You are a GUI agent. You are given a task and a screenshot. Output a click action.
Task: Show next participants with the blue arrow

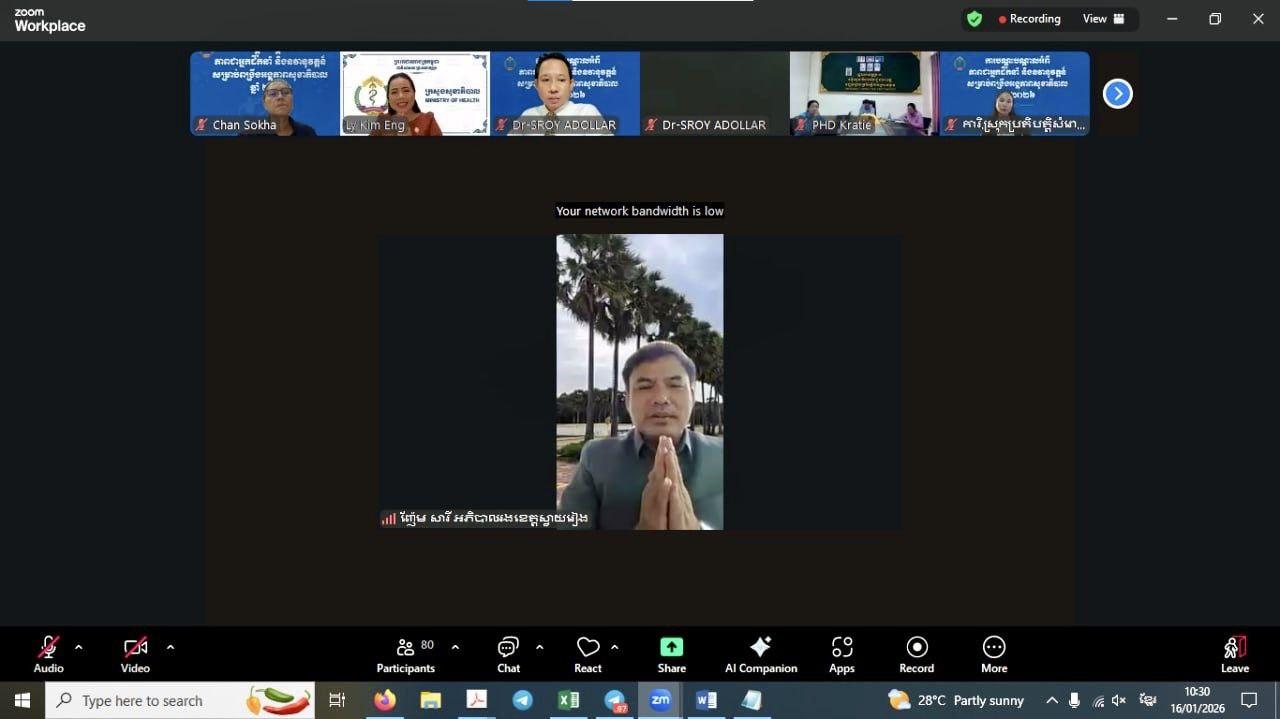click(x=1117, y=94)
